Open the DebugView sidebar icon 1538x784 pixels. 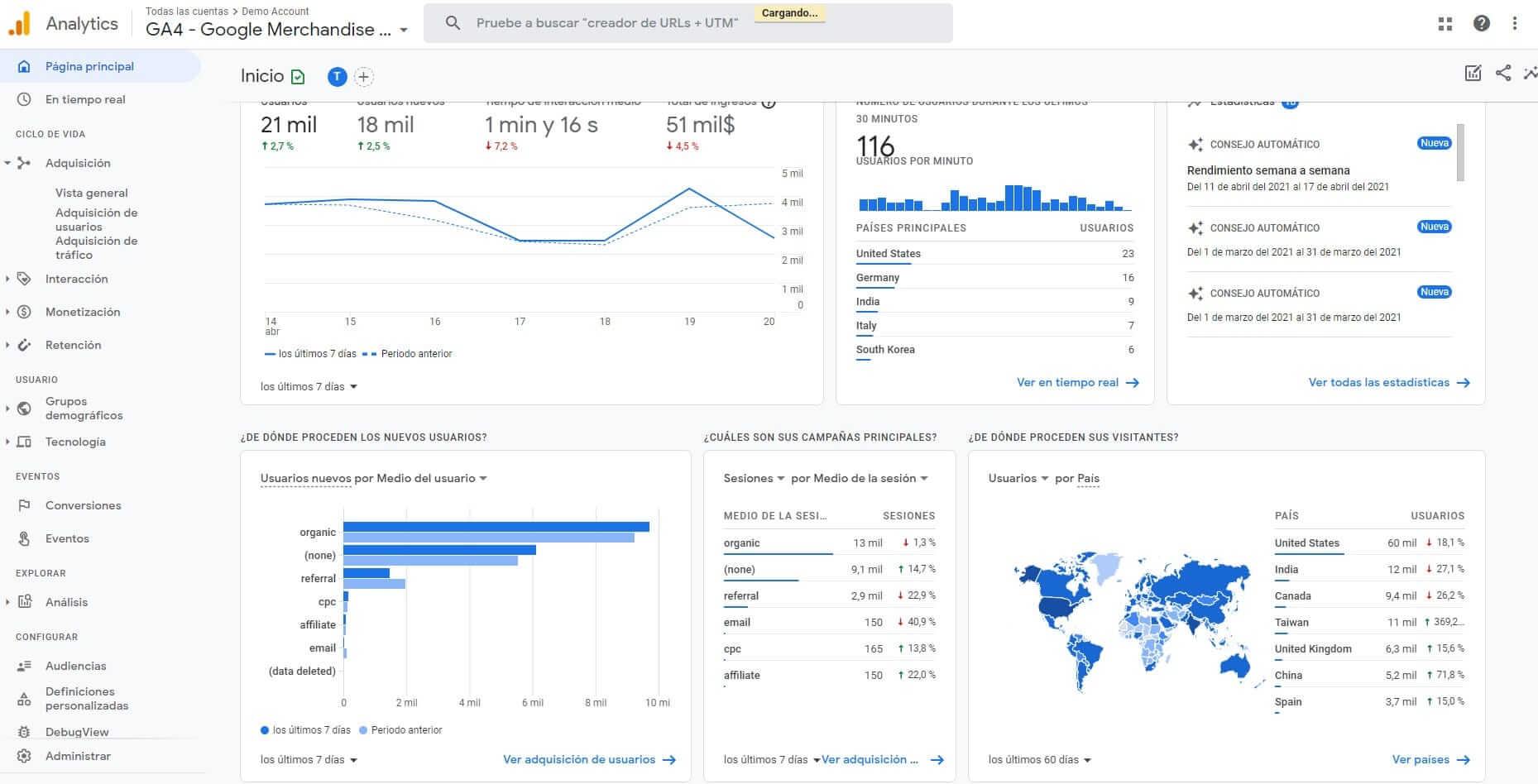[25, 731]
